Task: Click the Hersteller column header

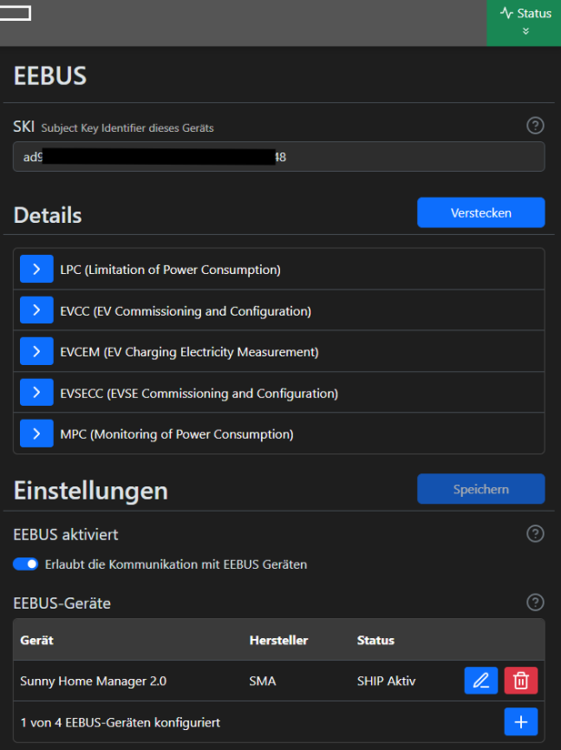Action: (x=279, y=640)
